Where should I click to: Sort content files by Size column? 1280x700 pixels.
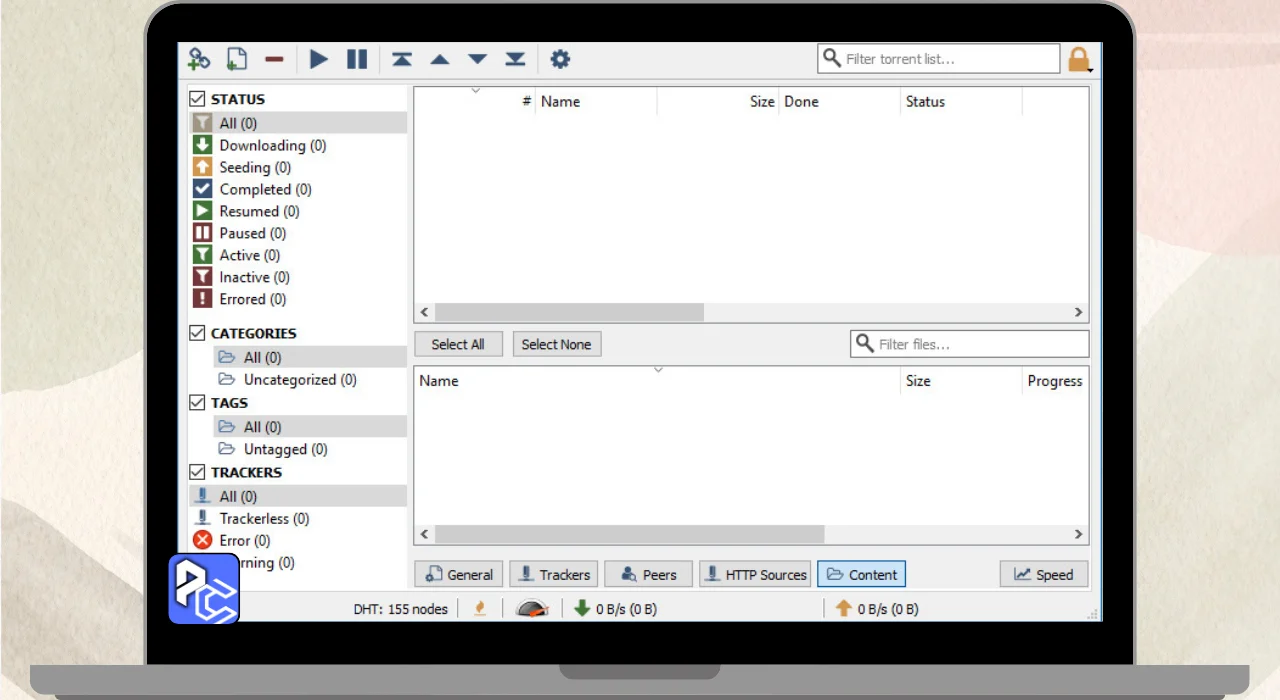(961, 381)
